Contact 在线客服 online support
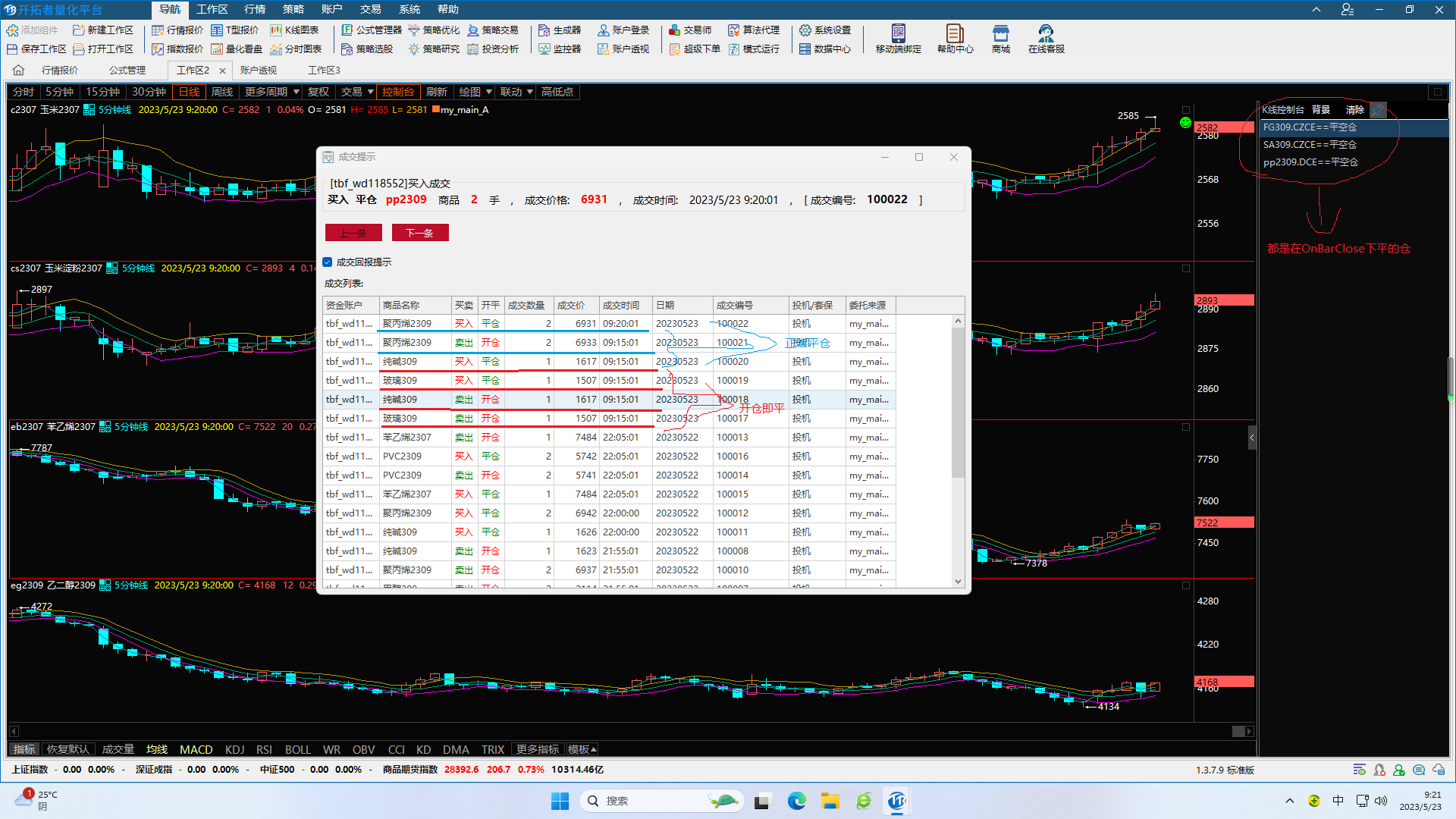Screen dimensions: 1456x819 [x=1046, y=39]
